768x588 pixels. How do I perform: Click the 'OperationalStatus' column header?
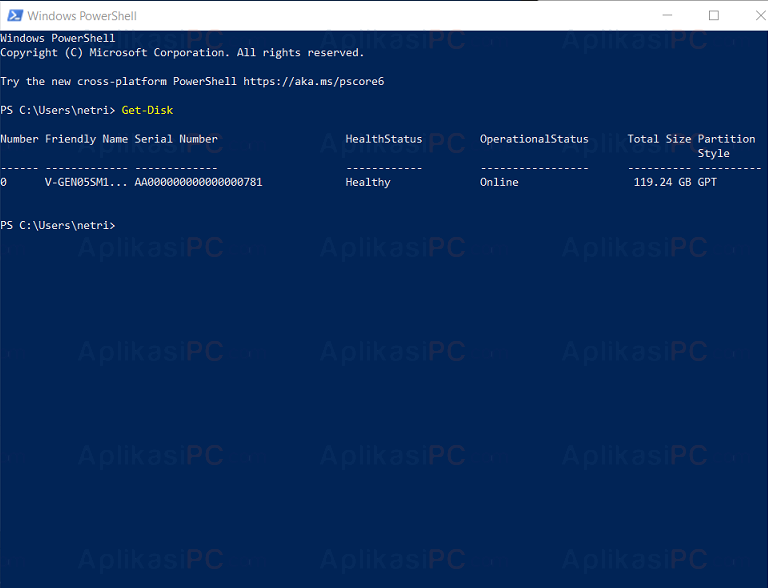pyautogui.click(x=534, y=139)
